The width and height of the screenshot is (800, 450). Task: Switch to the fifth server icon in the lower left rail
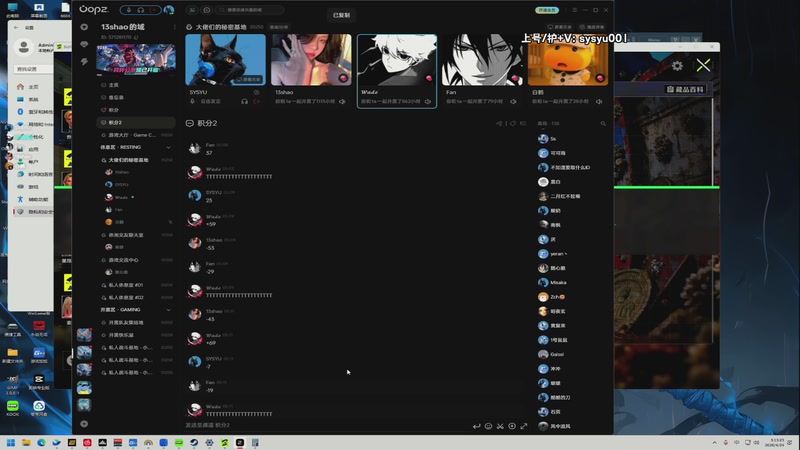pos(84,405)
